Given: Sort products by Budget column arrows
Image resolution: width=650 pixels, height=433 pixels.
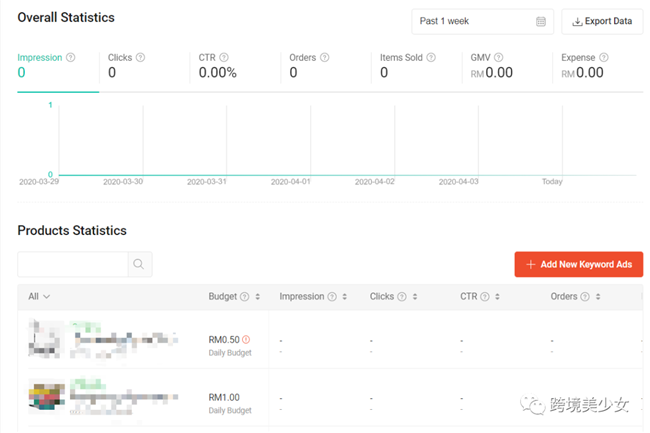Looking at the screenshot, I should click(x=258, y=297).
